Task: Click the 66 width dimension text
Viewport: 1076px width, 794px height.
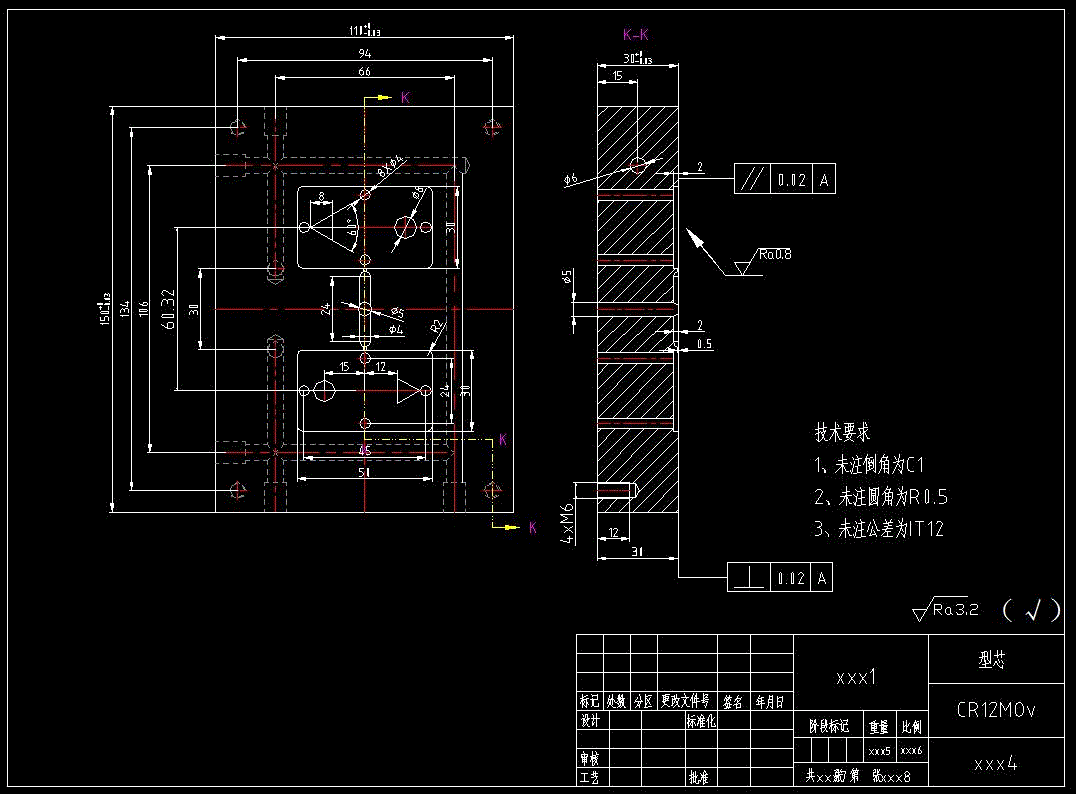Action: [x=364, y=71]
